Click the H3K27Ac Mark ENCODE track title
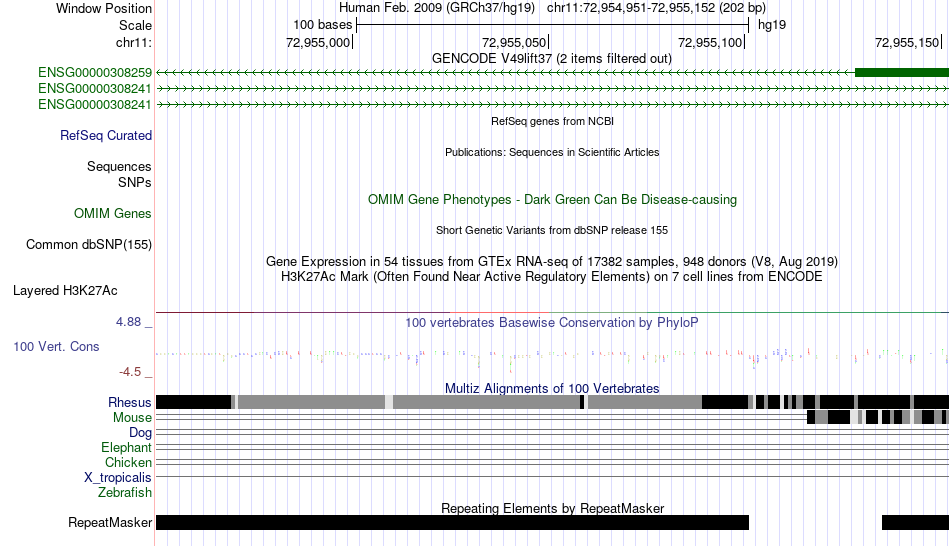 pos(552,277)
